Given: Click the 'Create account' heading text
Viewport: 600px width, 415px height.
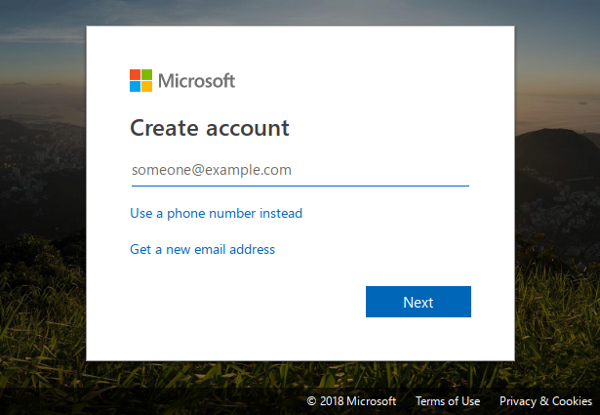Looking at the screenshot, I should pos(210,128).
